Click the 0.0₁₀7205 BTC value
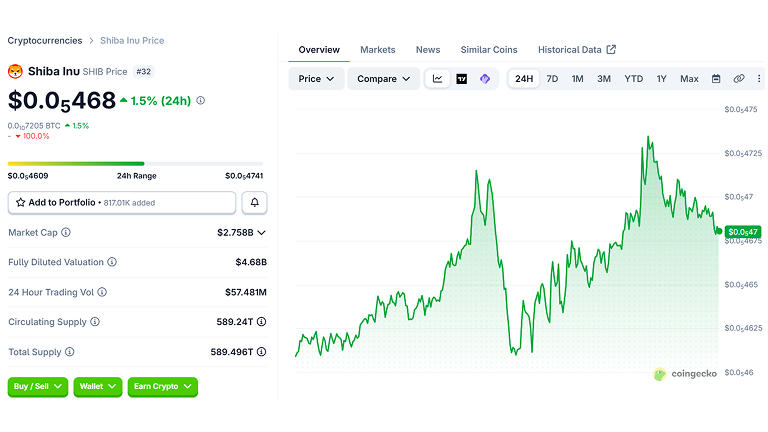The width and height of the screenshot is (768, 432). click(34, 126)
